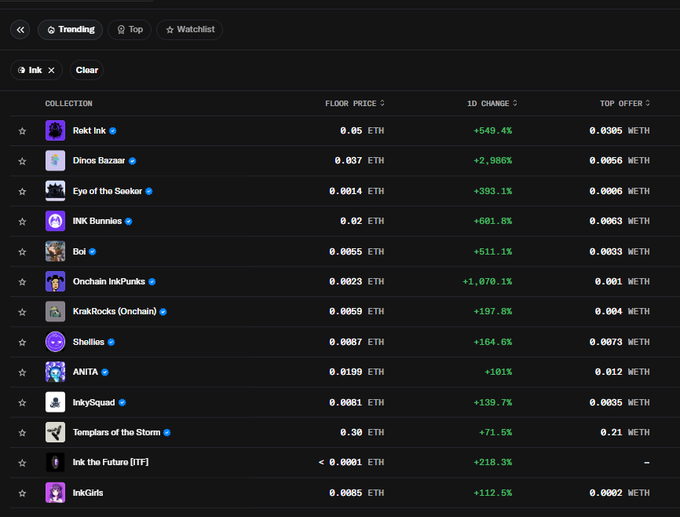Click the verified badge next to Onchain InkPunks
The image size is (680, 517).
(x=152, y=282)
